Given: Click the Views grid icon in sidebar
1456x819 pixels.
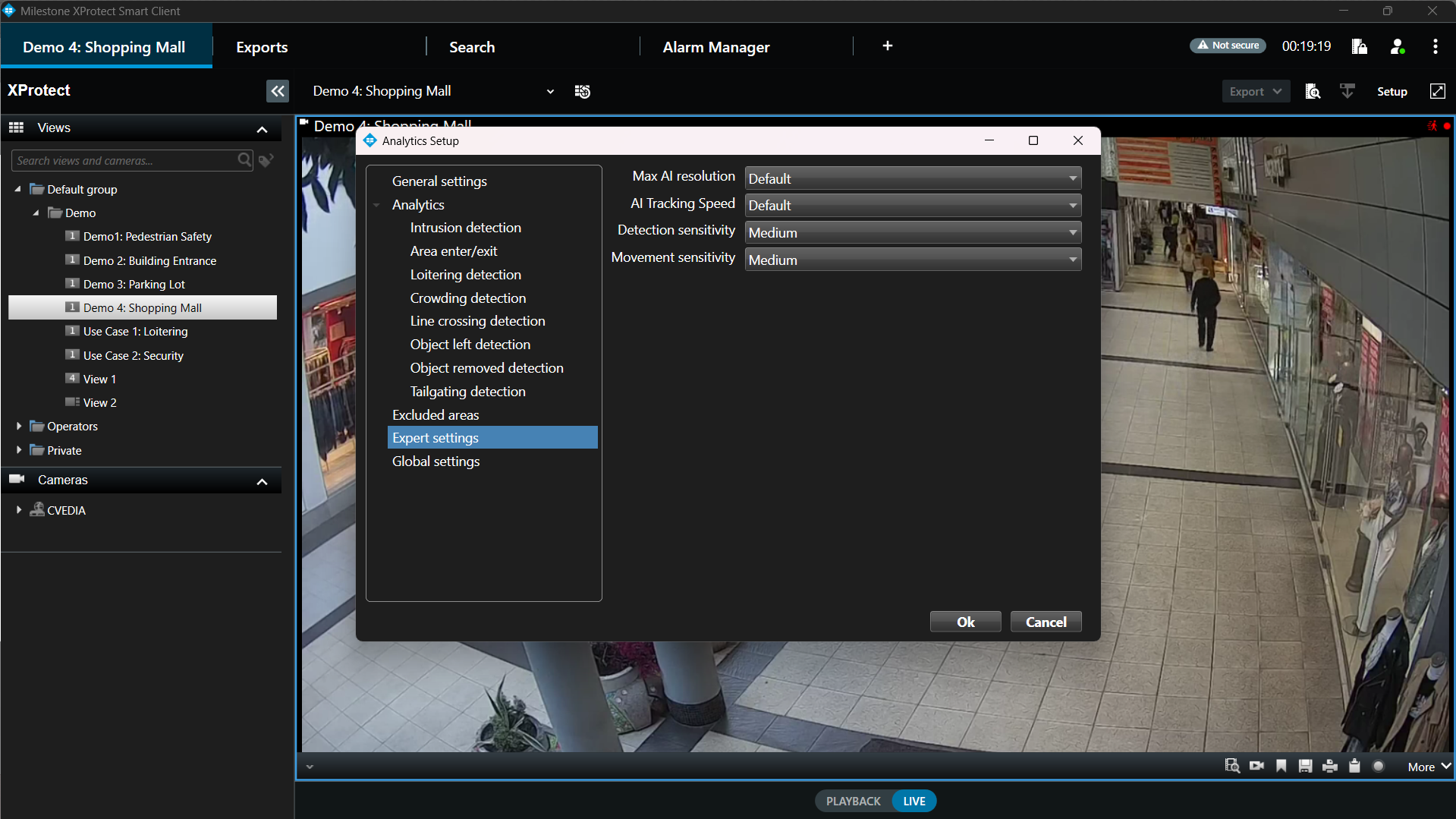Looking at the screenshot, I should 17,128.
